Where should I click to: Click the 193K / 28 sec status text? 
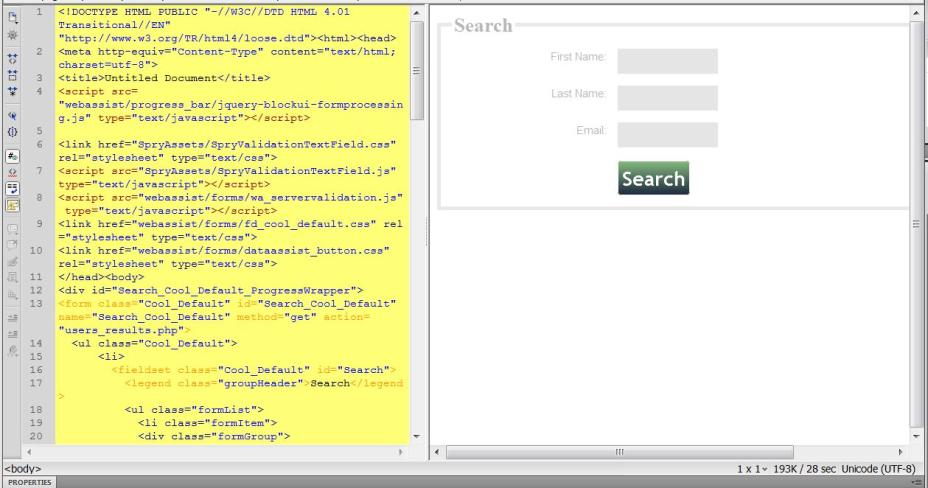click(x=804, y=469)
